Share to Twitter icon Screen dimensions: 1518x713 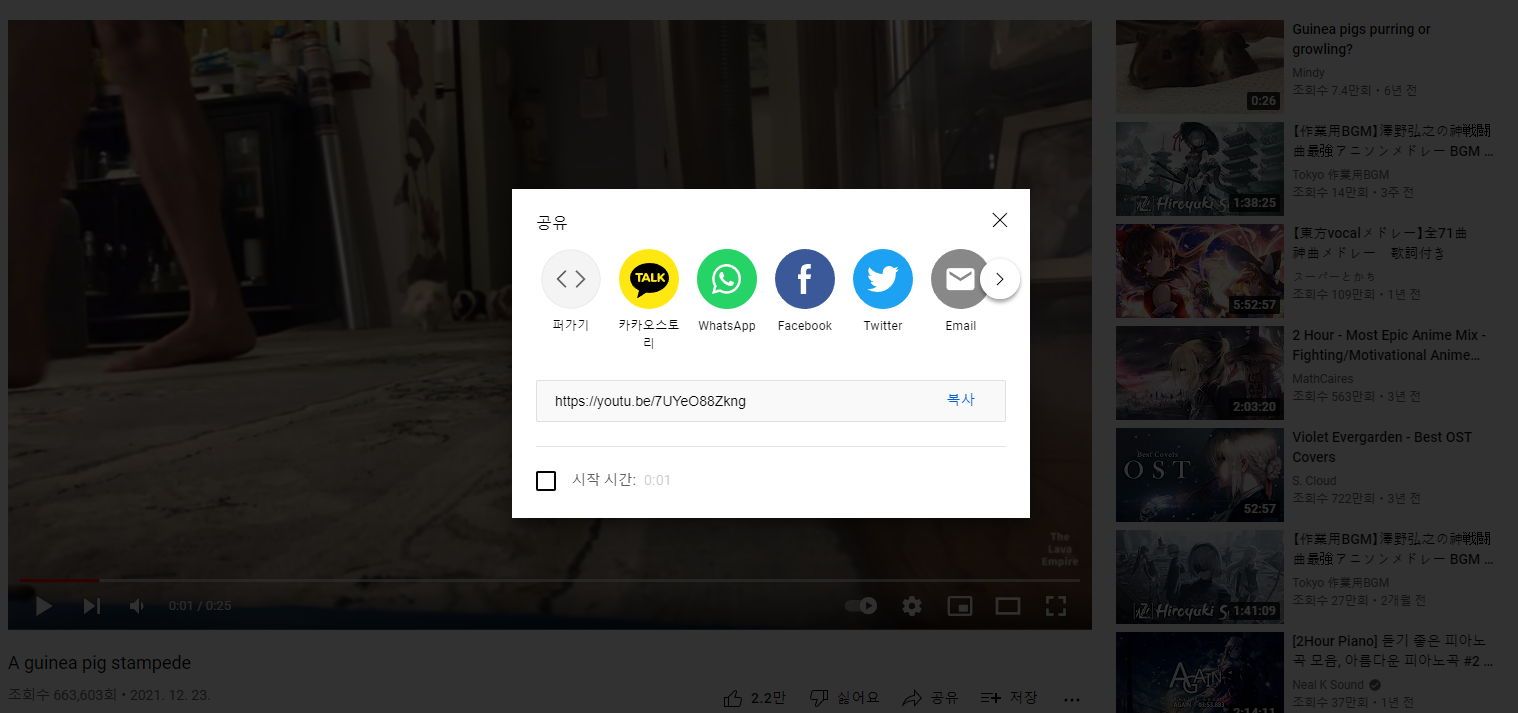[883, 279]
